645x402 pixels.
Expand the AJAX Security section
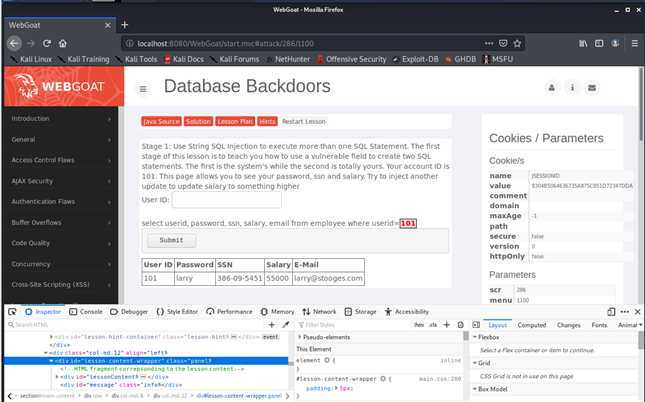point(61,181)
